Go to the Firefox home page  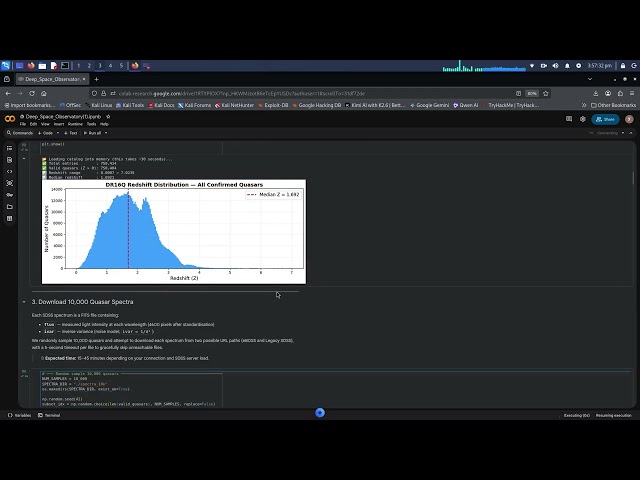point(44,93)
